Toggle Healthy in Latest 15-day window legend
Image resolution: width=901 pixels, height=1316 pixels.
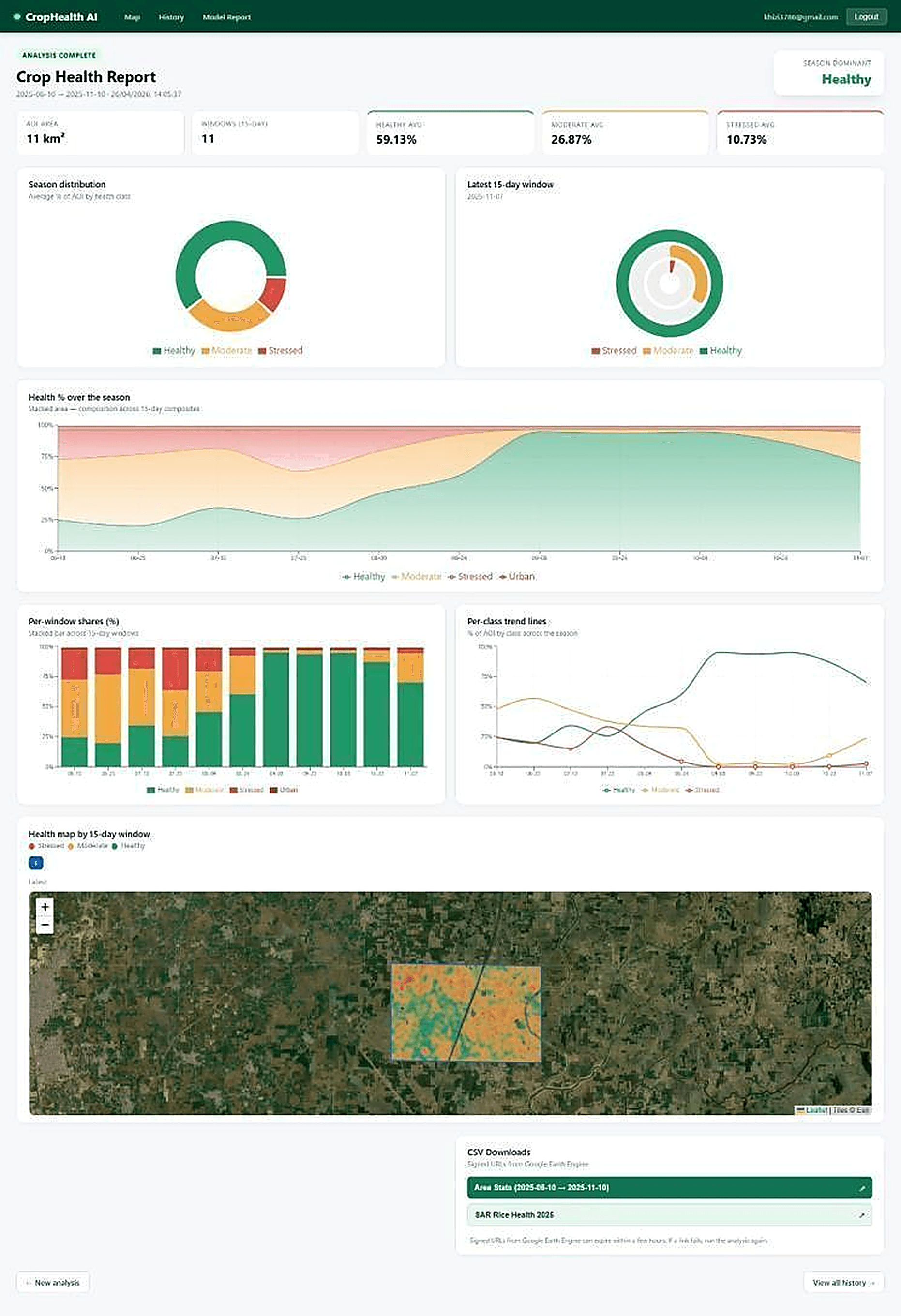(x=721, y=350)
